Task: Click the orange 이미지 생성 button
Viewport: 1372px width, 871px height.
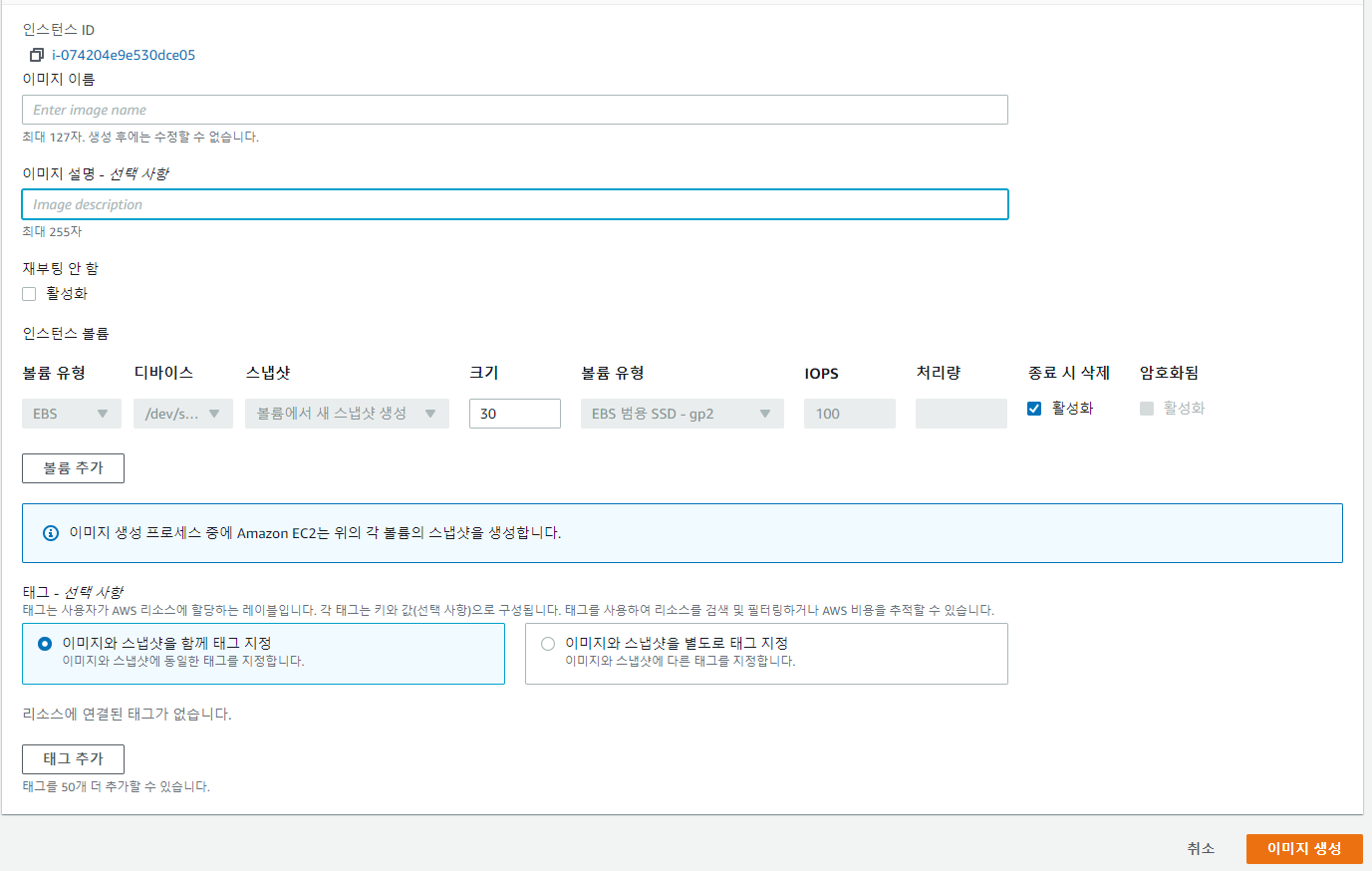Action: [1304, 849]
